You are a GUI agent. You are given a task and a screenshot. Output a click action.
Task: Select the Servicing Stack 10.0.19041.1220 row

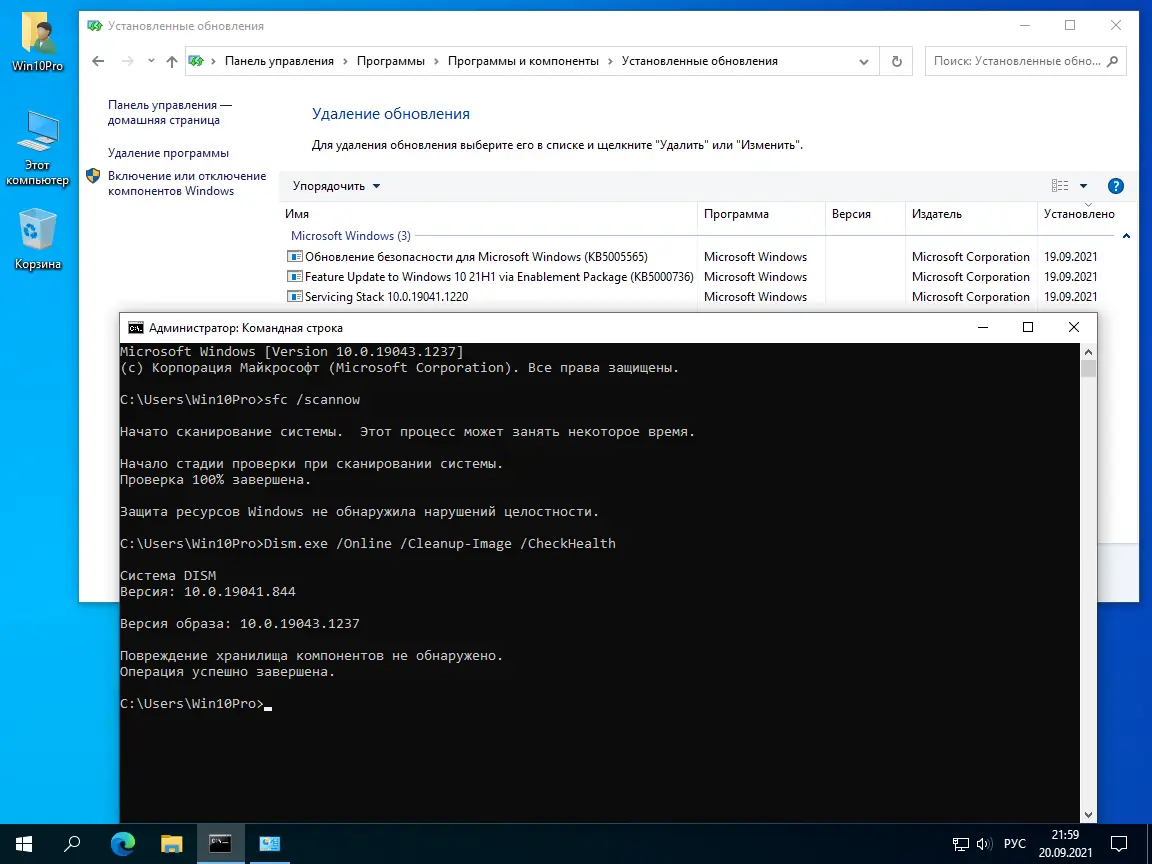click(691, 296)
